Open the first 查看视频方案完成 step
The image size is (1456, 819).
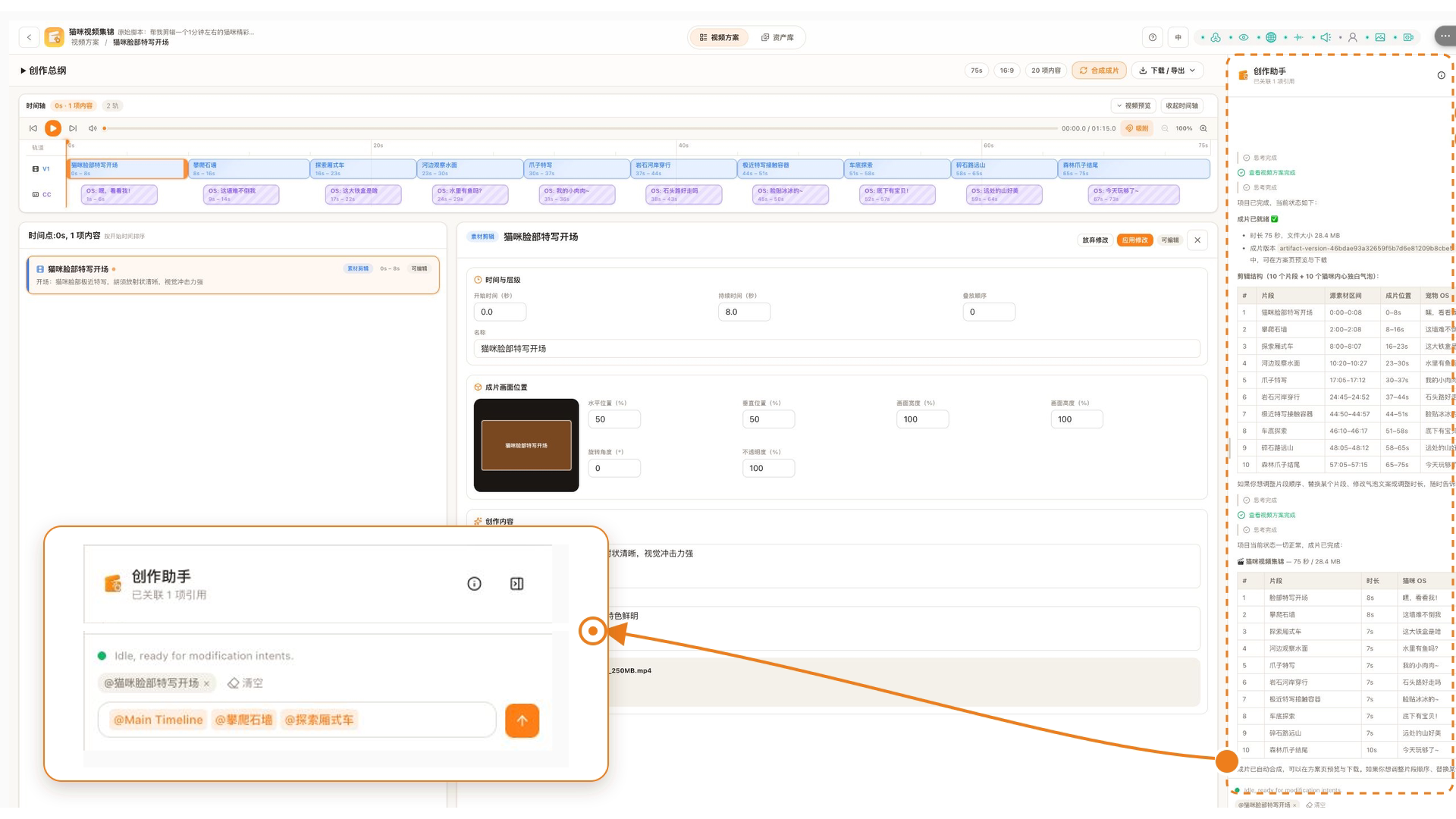click(x=1266, y=173)
